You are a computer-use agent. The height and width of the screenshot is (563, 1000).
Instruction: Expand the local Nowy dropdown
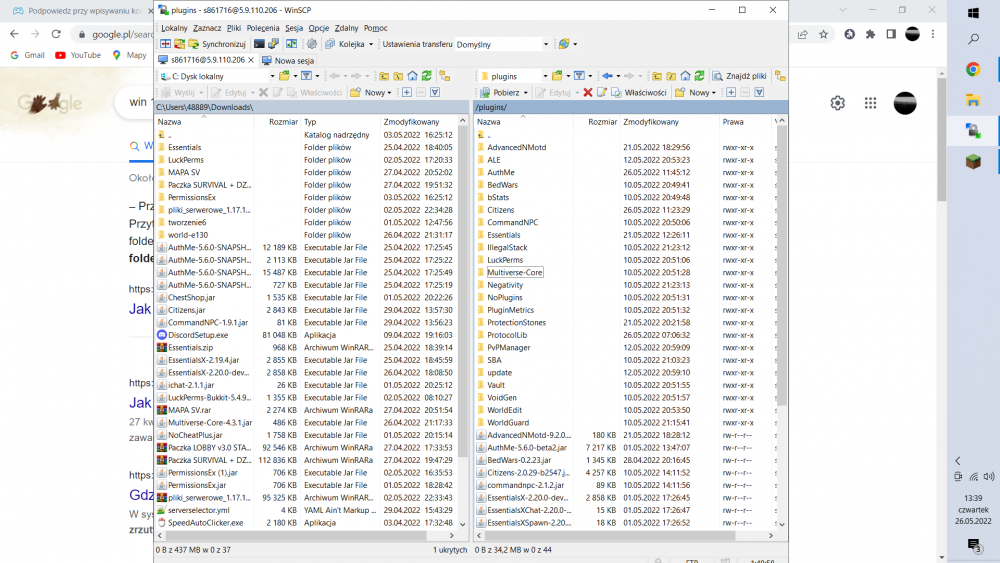pyautogui.click(x=389, y=92)
